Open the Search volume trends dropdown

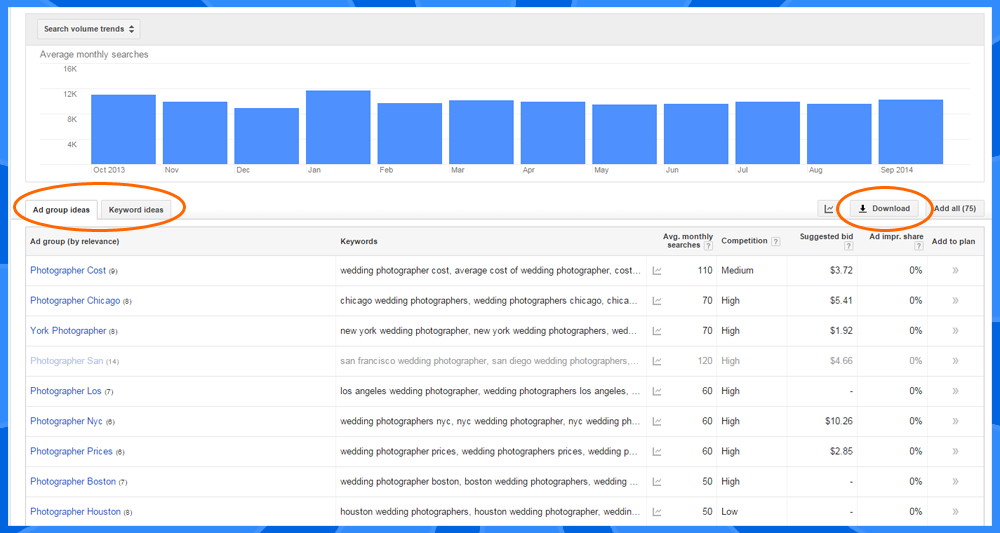pos(90,30)
